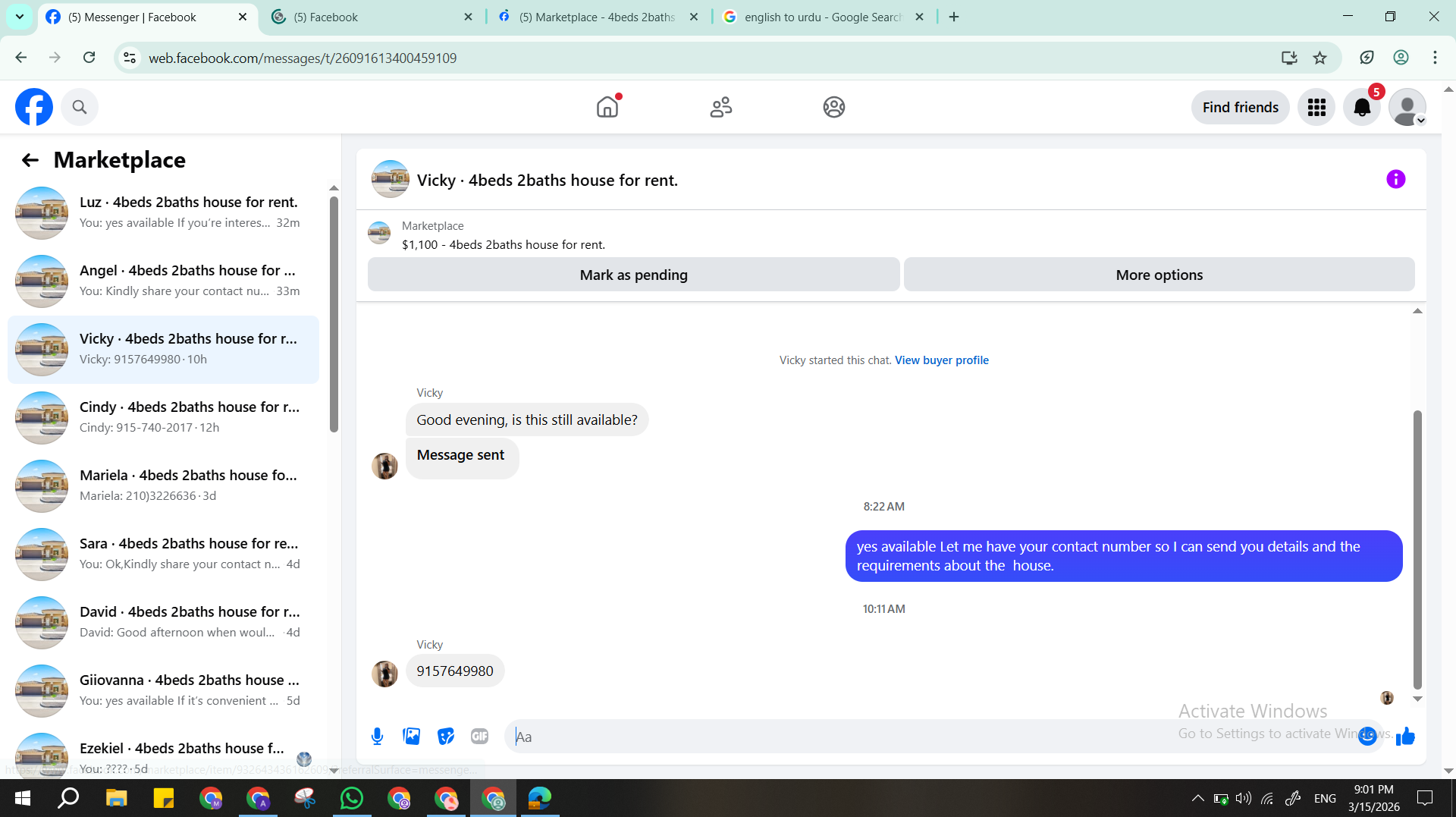Open Giiovanna conversation in Marketplace list
This screenshot has width=1456, height=817.
[163, 690]
